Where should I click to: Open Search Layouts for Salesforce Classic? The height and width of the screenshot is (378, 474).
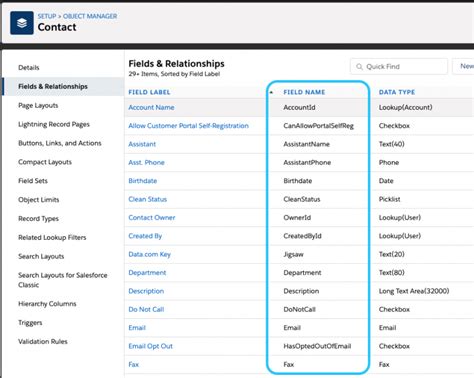pyautogui.click(x=63, y=280)
